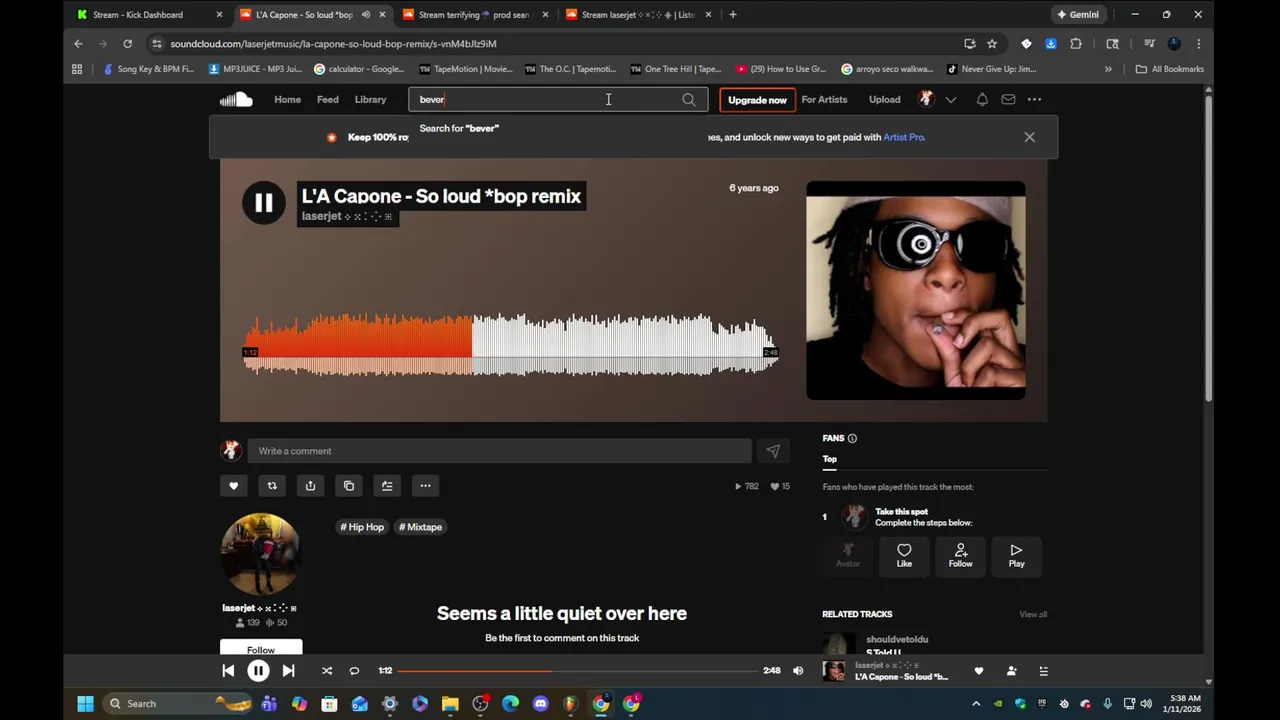This screenshot has height=720, width=1280.
Task: Mute the L'A Capone browser tab audio
Action: coord(365,15)
